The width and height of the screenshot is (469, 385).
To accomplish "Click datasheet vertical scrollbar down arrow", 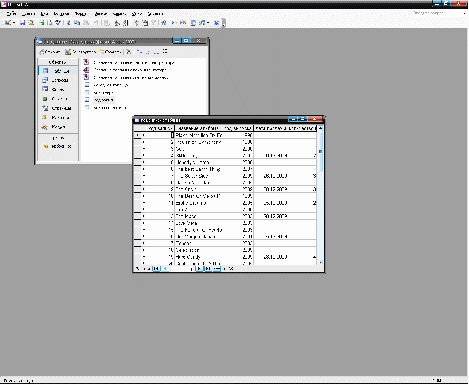I will click(x=321, y=262).
